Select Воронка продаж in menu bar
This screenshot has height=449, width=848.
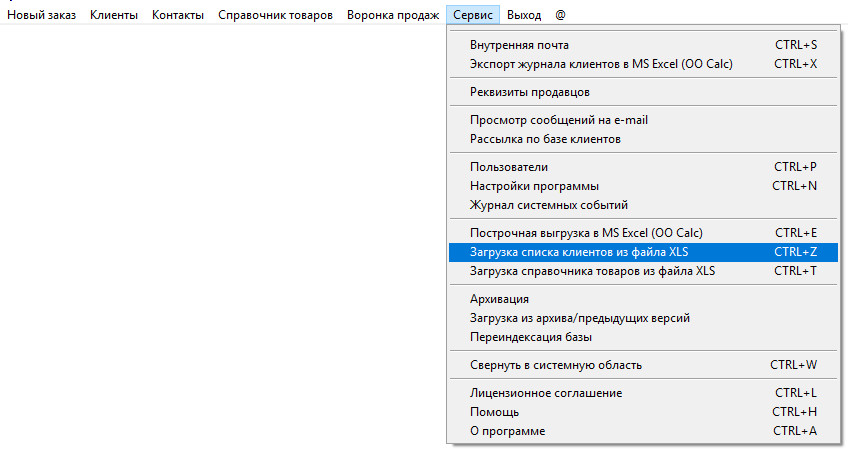(x=393, y=16)
